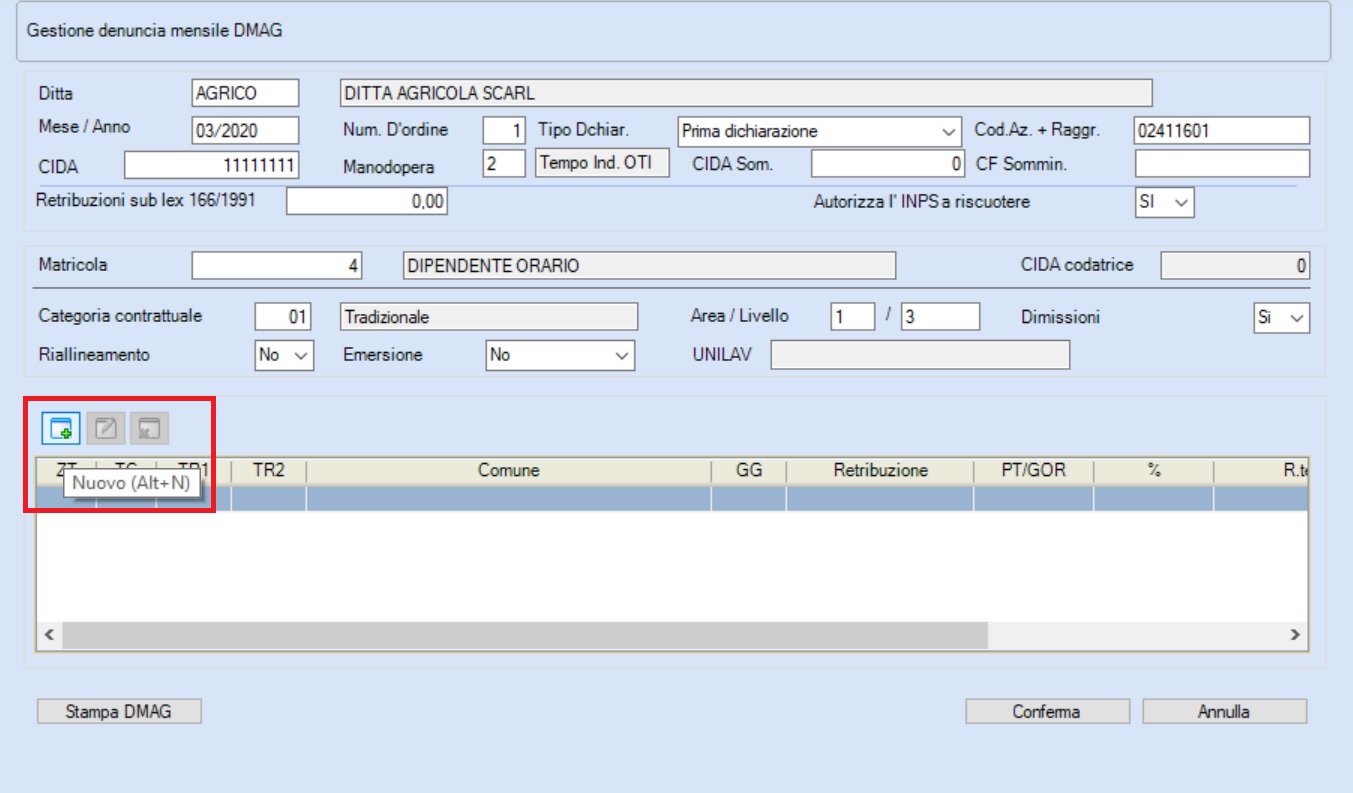
Task: Click the PT/GOR column header
Action: (1033, 470)
